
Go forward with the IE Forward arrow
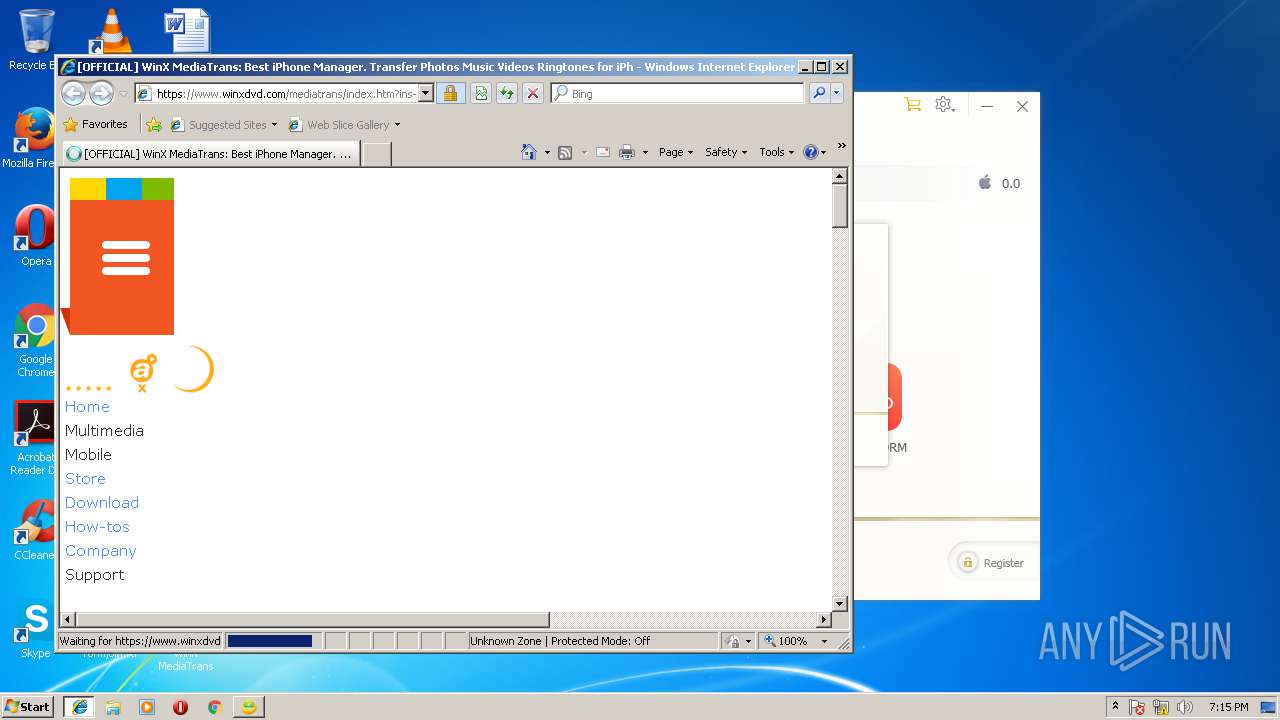pyautogui.click(x=101, y=93)
